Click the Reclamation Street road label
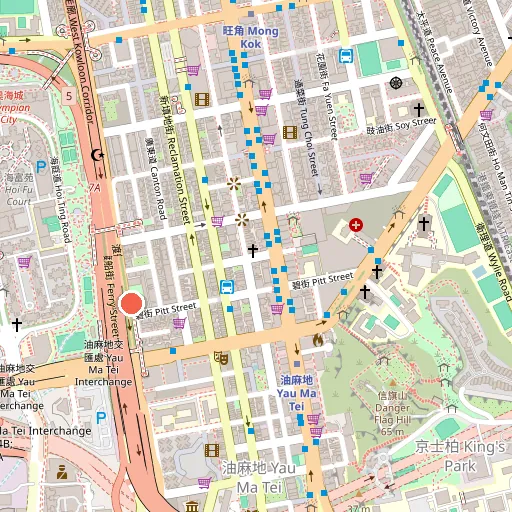 175,161
